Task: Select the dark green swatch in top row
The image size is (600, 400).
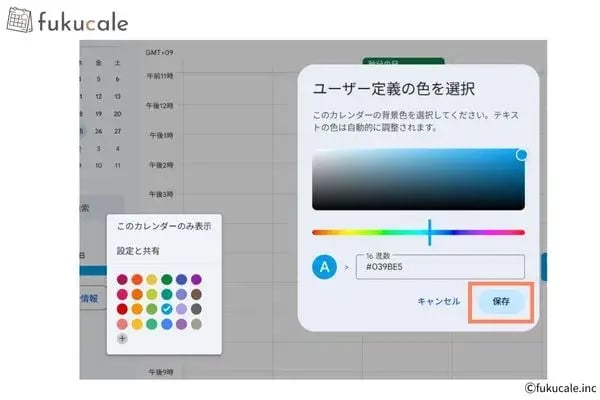Action: pyautogui.click(x=166, y=279)
